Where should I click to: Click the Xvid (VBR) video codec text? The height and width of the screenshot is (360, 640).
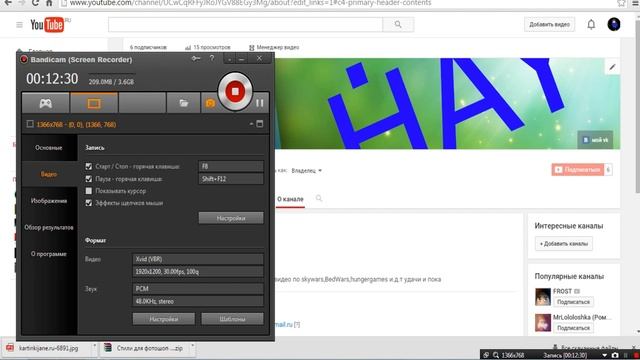tap(149, 259)
